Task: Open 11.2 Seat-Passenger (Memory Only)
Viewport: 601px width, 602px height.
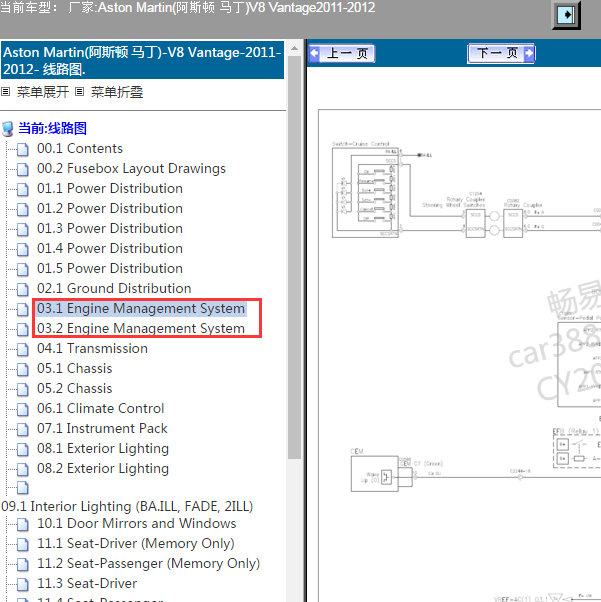Action: [149, 564]
